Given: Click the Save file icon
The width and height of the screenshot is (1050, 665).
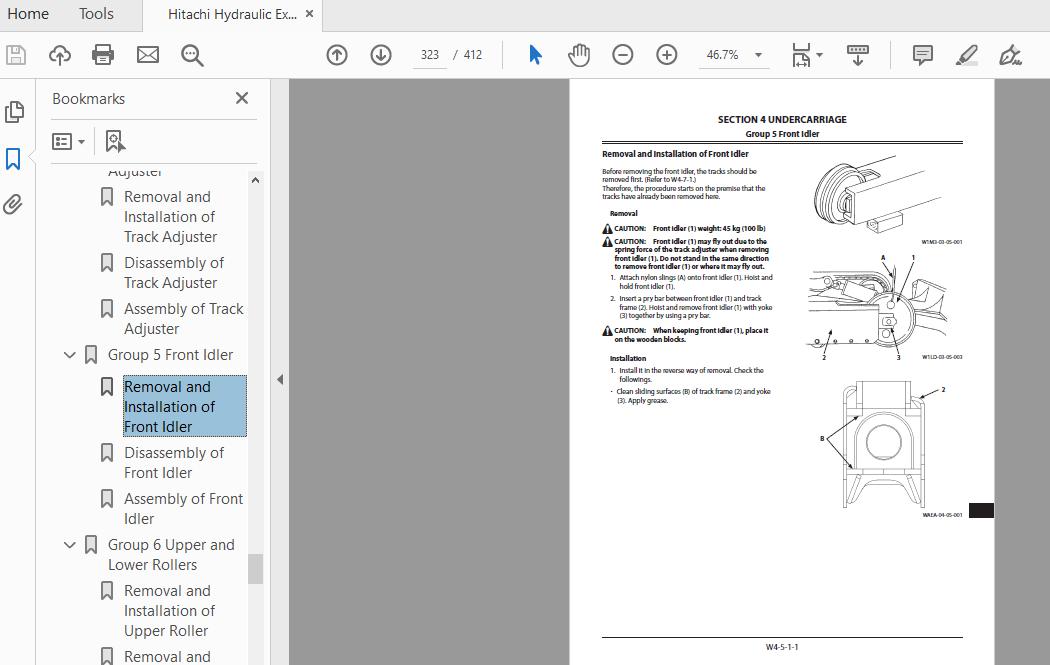Looking at the screenshot, I should (15, 55).
